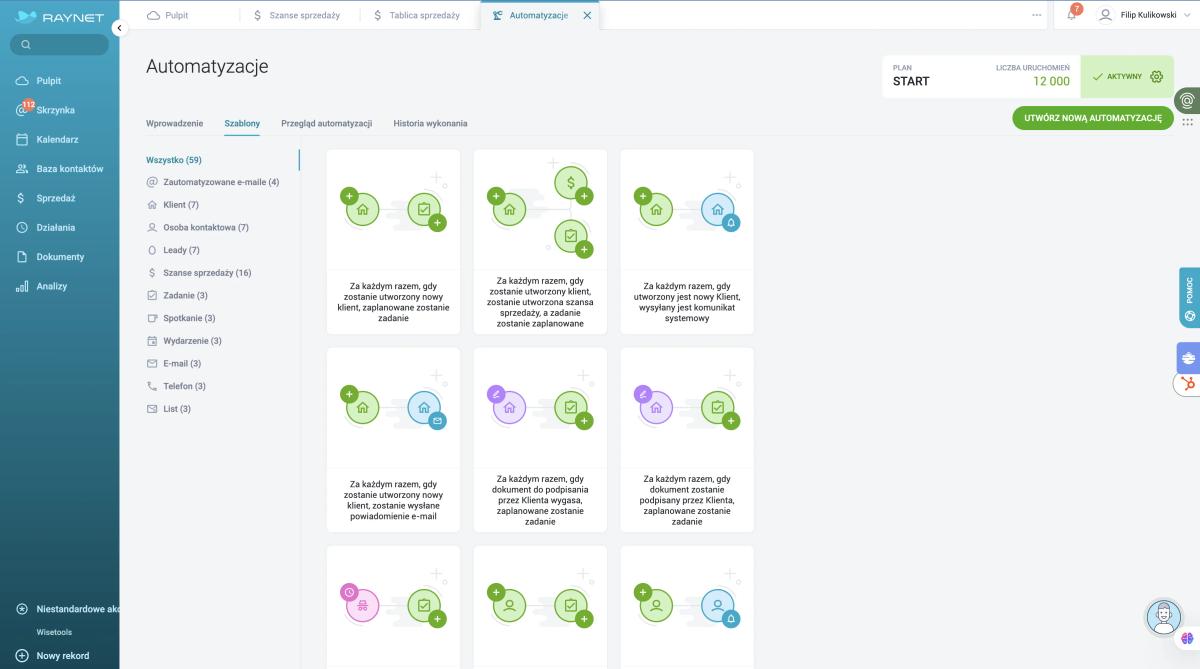The image size is (1200, 669).
Task: Open Filip Kulikowski user menu
Action: [1145, 16]
